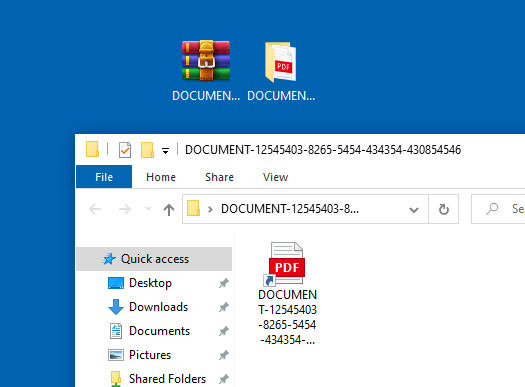Go up one folder level arrow
Viewport: 525px width, 387px height.
tap(169, 210)
